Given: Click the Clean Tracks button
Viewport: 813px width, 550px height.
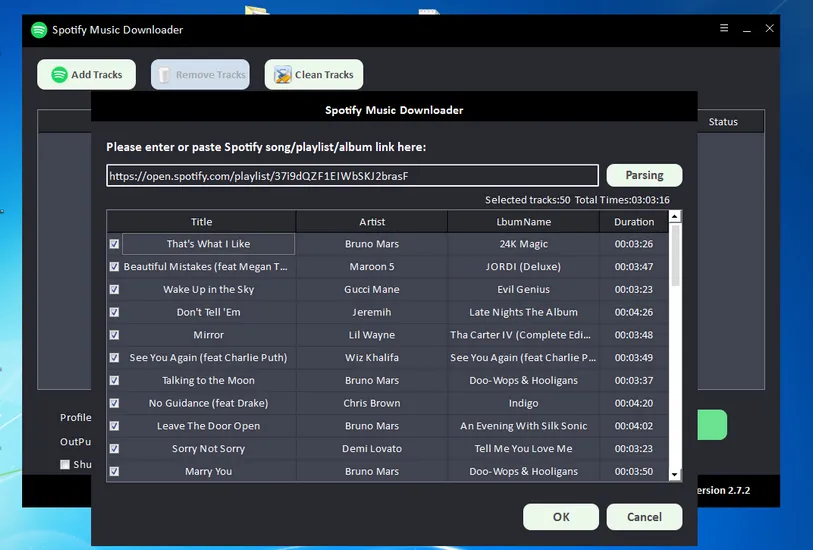Looking at the screenshot, I should [314, 75].
